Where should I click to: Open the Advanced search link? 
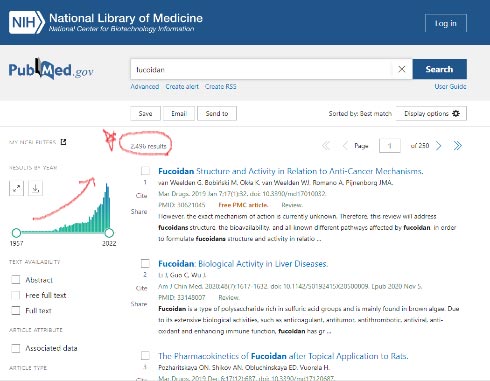145,87
